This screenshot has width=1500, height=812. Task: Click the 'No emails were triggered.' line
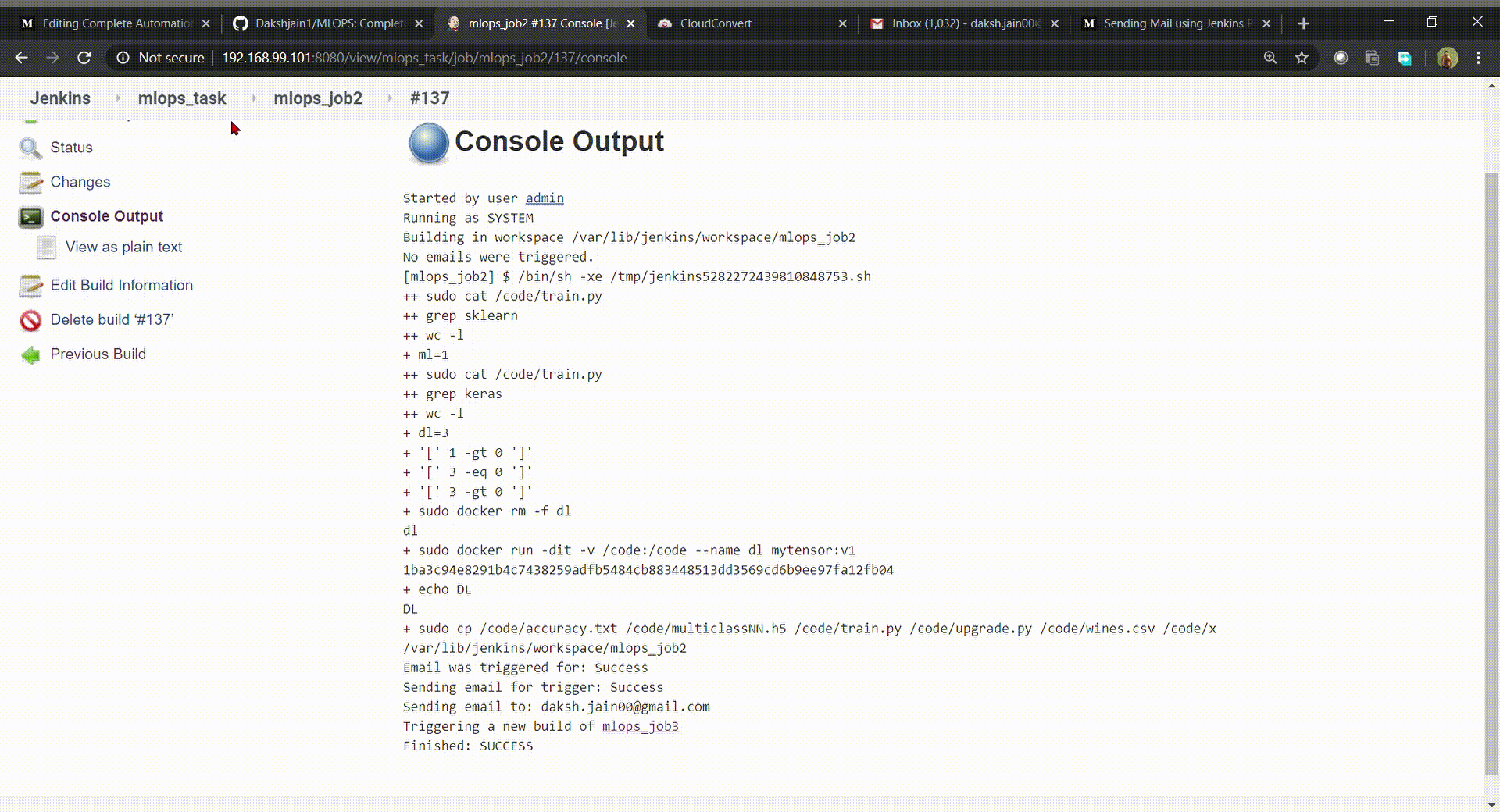tap(498, 257)
